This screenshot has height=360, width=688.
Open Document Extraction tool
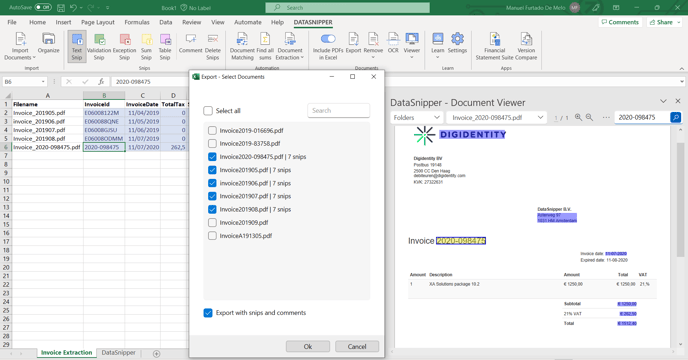[x=290, y=46]
